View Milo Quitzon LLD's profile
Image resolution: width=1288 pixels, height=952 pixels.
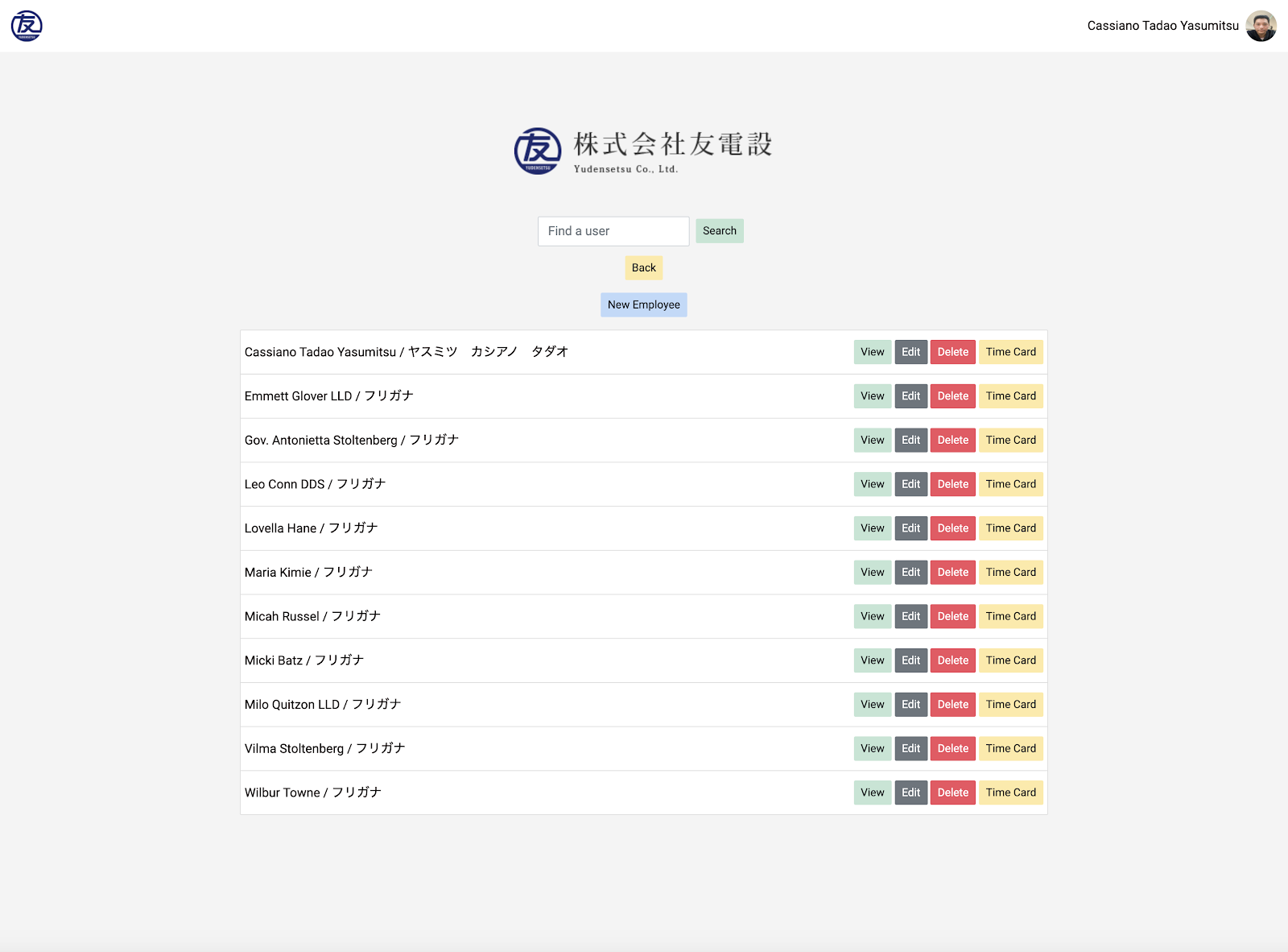pyautogui.click(x=873, y=705)
